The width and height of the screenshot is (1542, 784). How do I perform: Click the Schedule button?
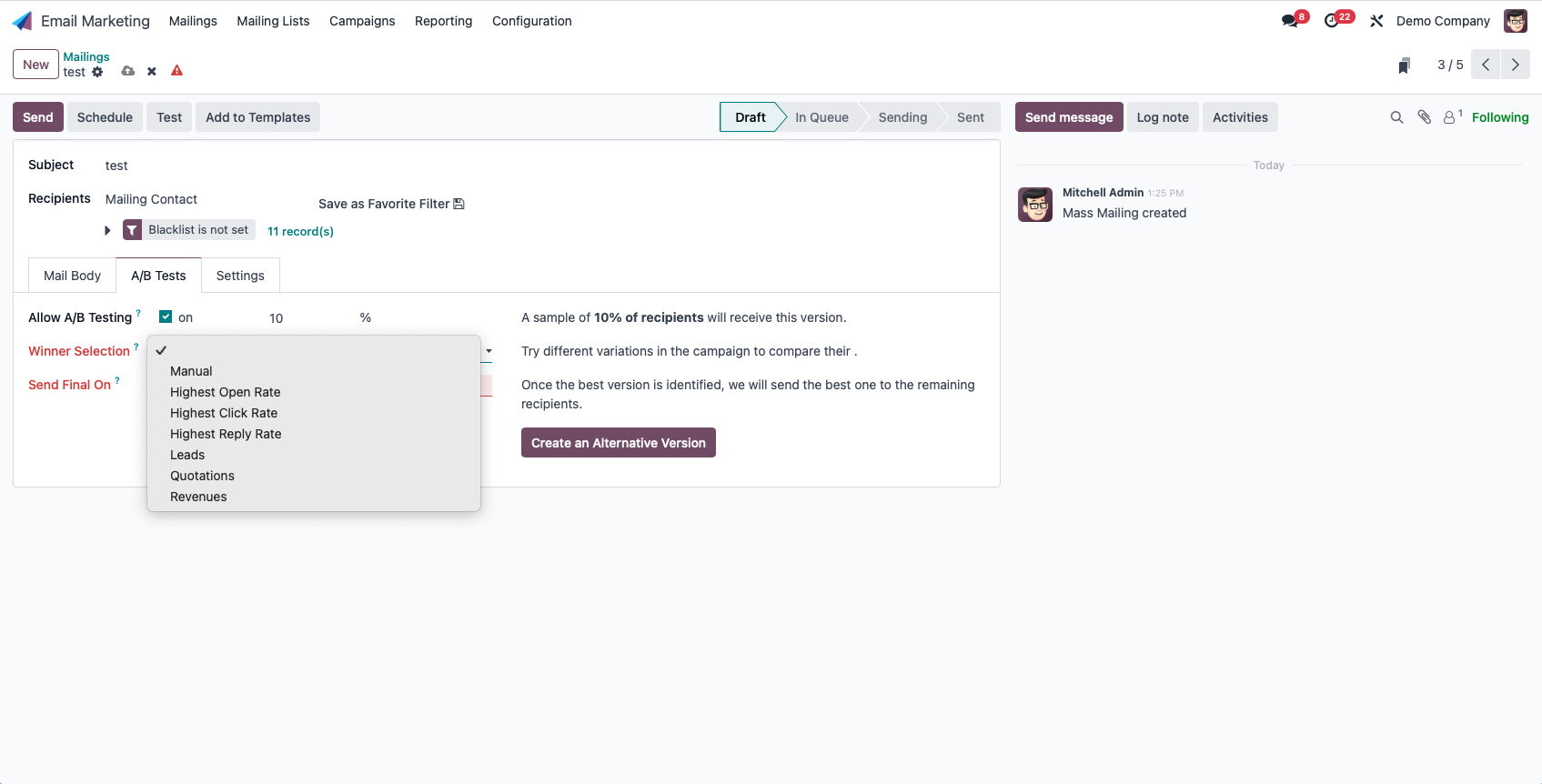[x=105, y=117]
